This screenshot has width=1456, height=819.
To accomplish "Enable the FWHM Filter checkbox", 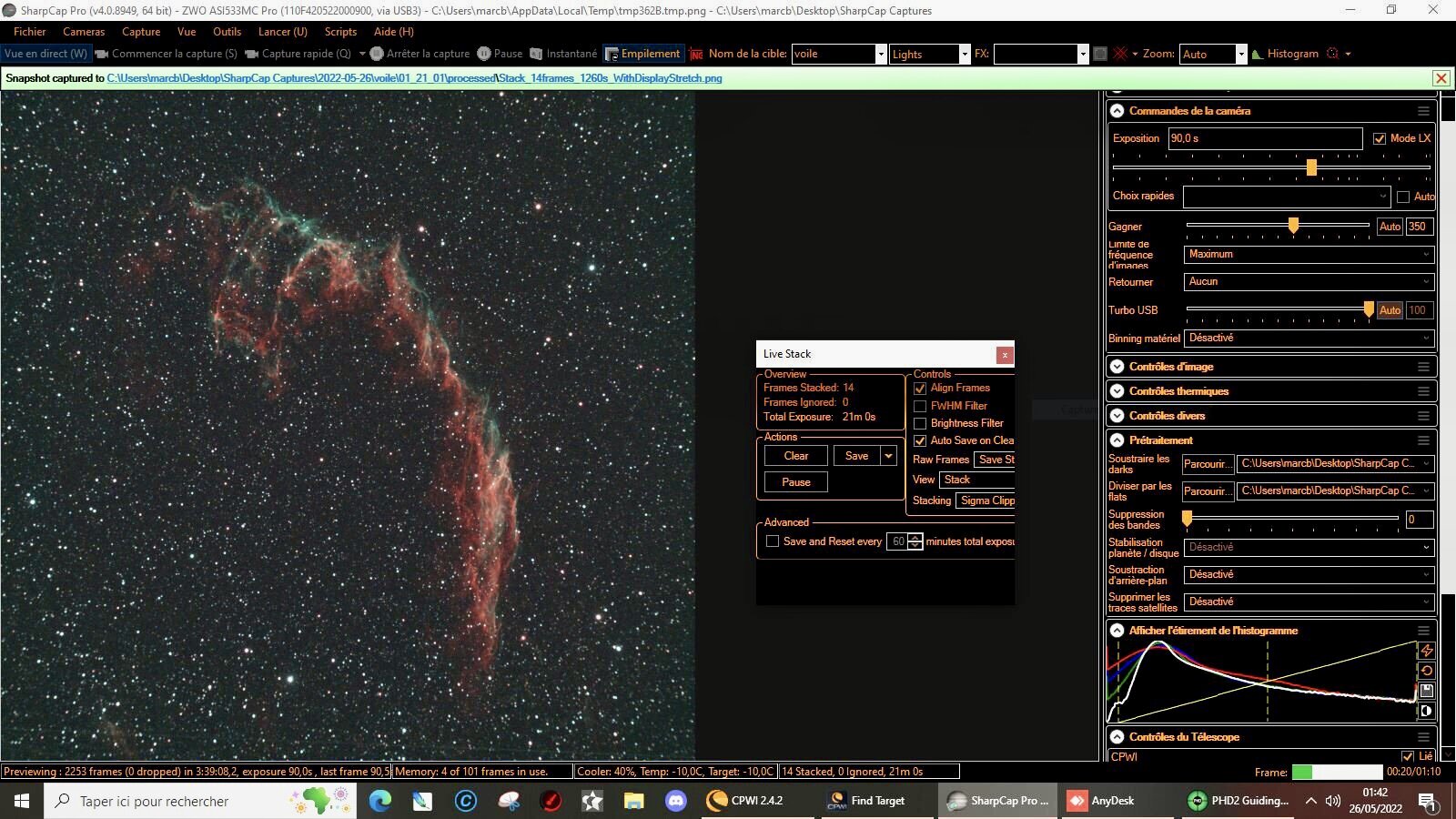I will (x=920, y=406).
